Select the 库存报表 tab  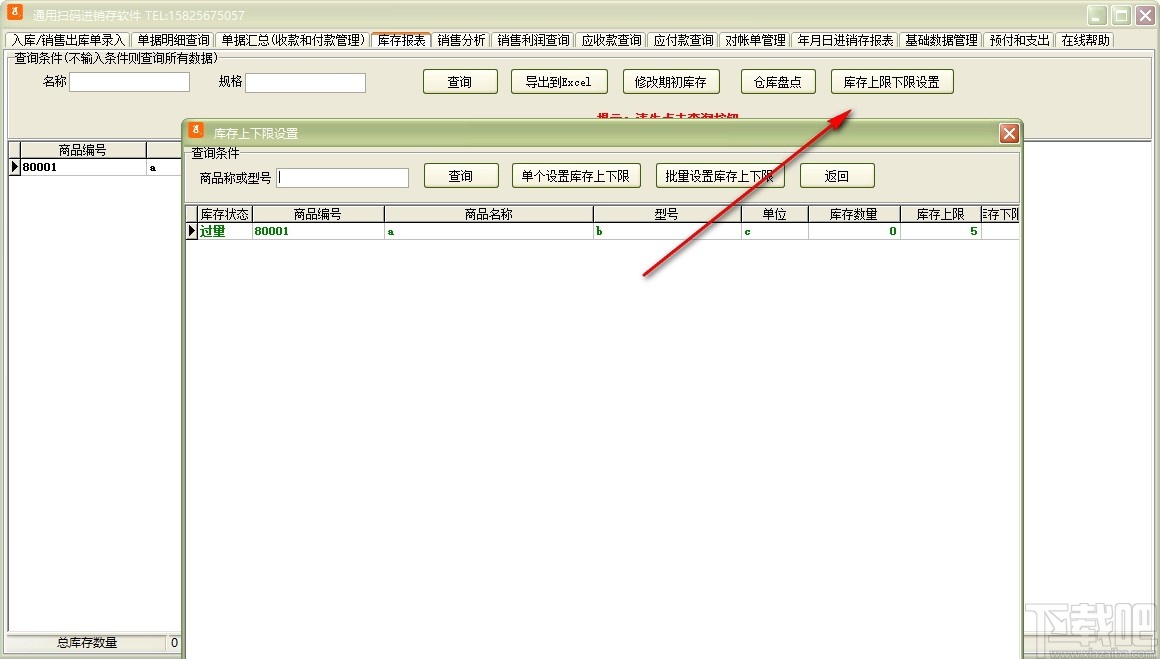point(400,41)
